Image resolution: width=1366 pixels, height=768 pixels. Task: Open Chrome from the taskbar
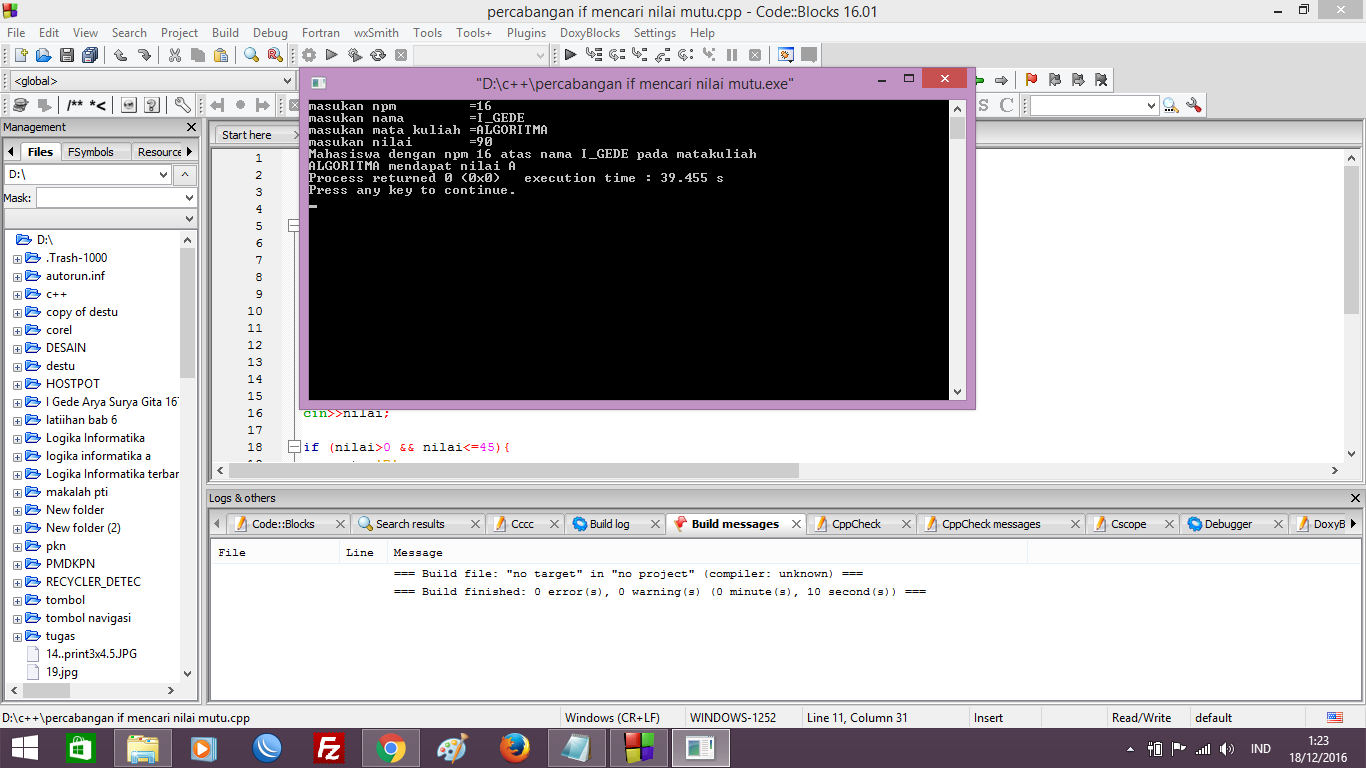pyautogui.click(x=391, y=748)
